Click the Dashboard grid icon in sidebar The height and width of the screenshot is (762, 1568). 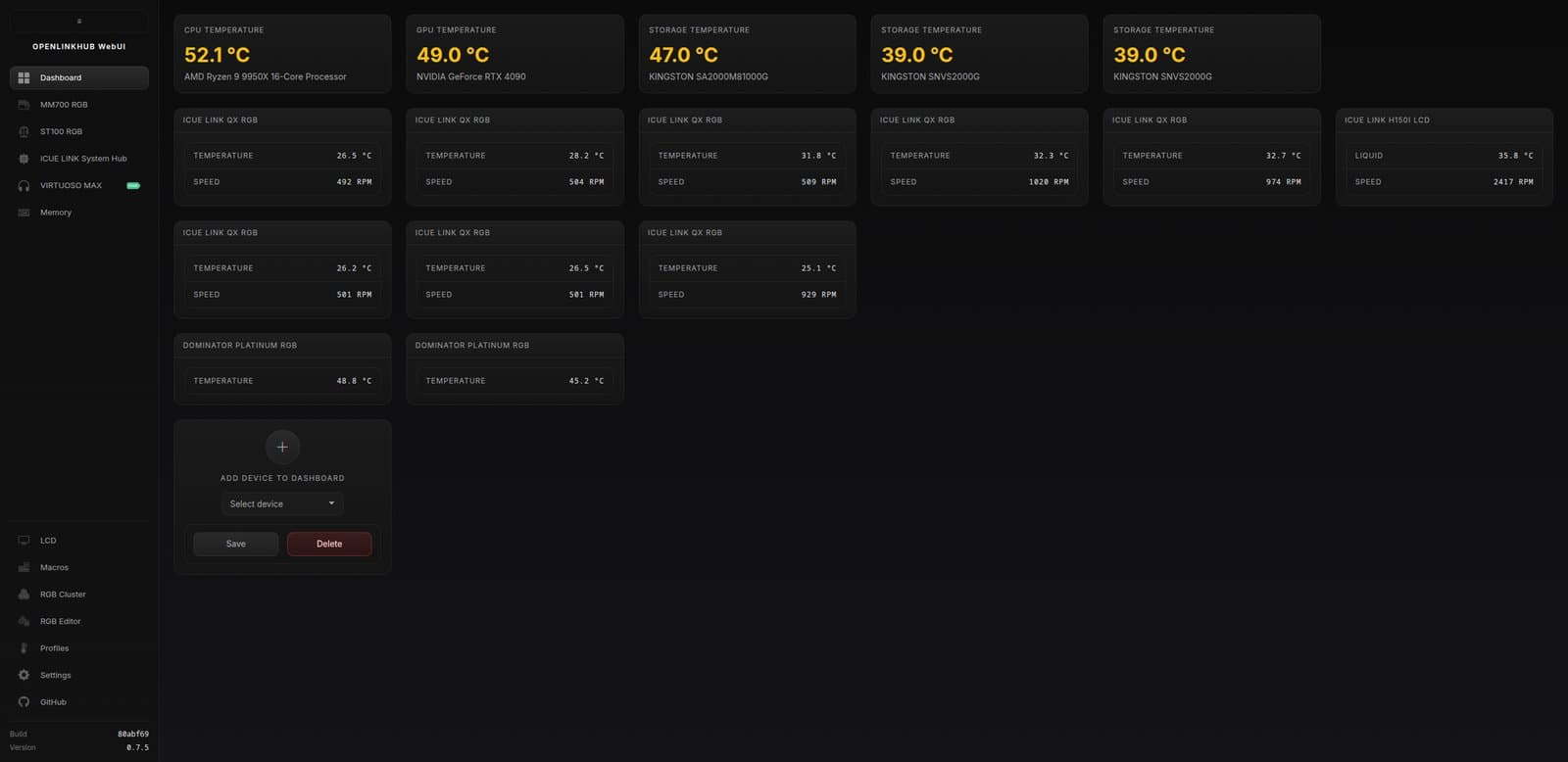pyautogui.click(x=24, y=77)
